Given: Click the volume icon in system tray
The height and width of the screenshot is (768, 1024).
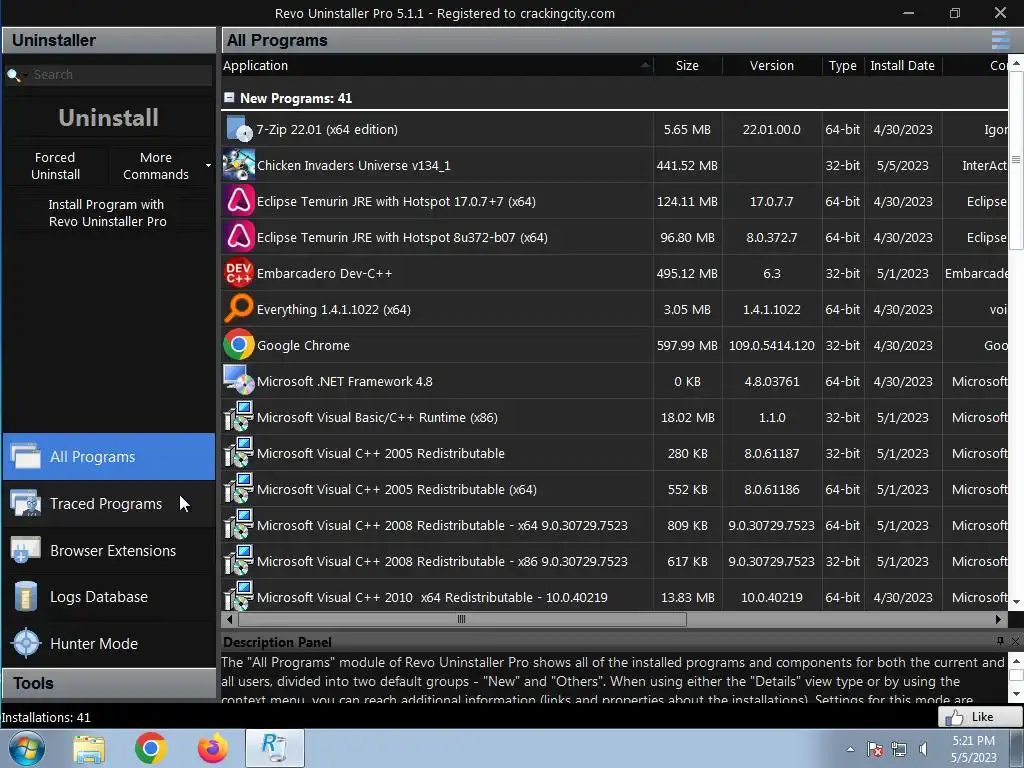Looking at the screenshot, I should (923, 749).
